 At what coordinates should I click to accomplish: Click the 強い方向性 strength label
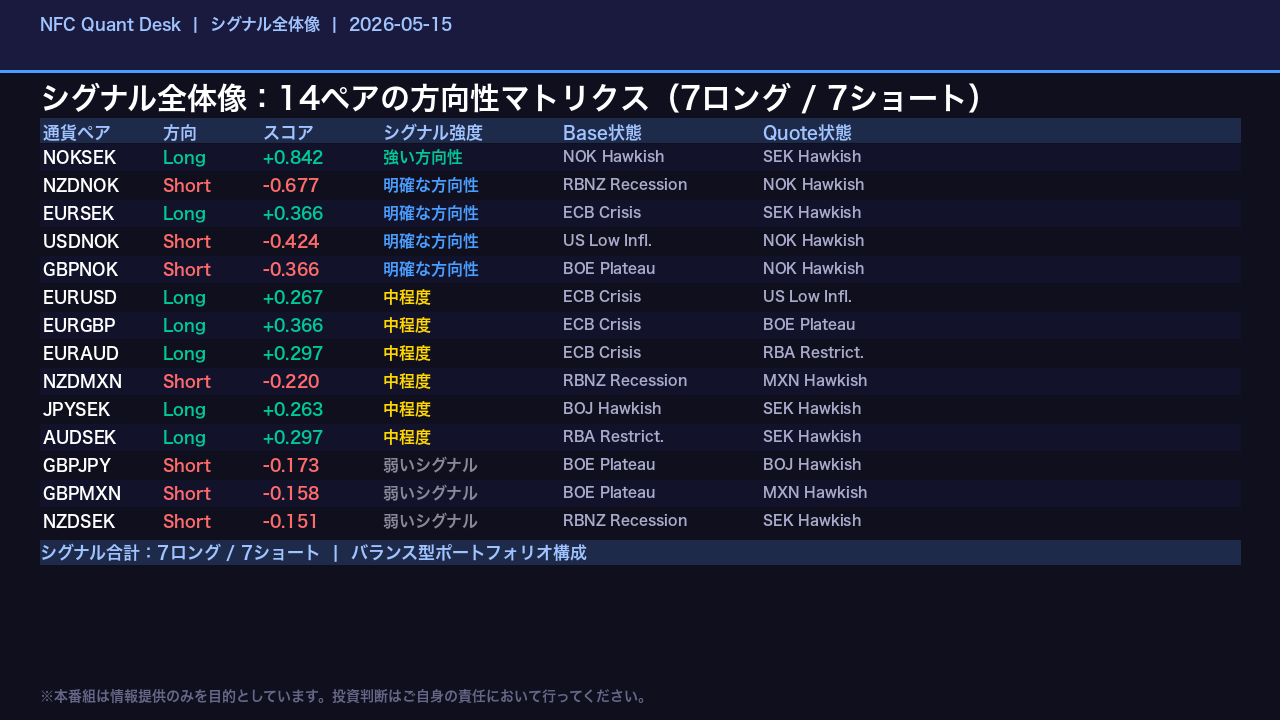pyautogui.click(x=422, y=157)
